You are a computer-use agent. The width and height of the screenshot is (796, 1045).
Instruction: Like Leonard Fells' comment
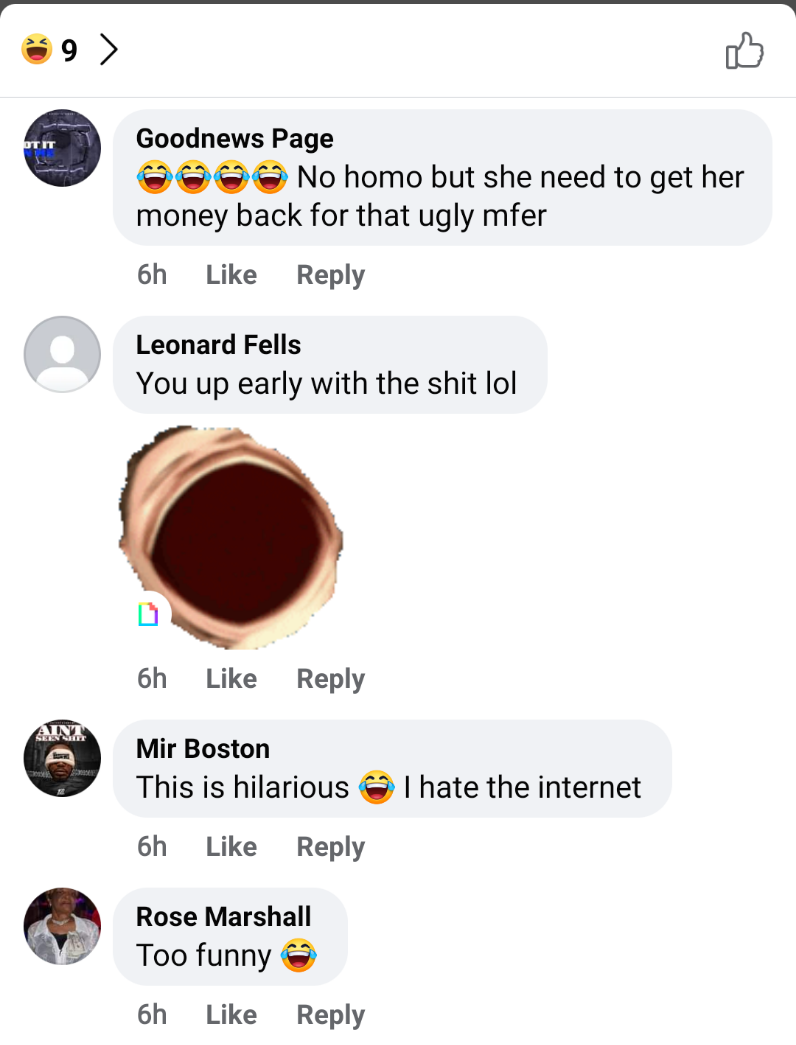[x=231, y=678]
